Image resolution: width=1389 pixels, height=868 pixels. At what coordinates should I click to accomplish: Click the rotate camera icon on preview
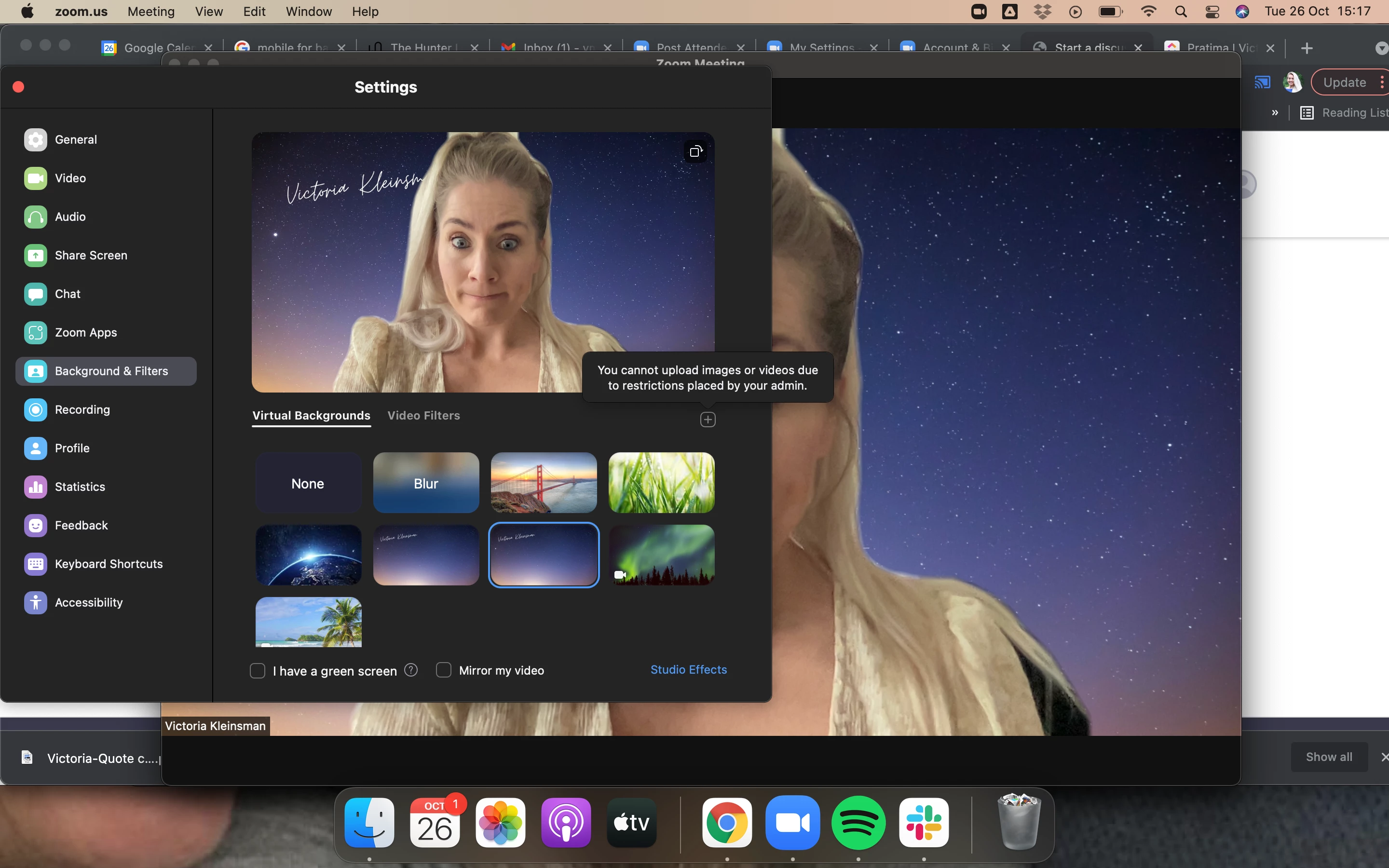695,151
